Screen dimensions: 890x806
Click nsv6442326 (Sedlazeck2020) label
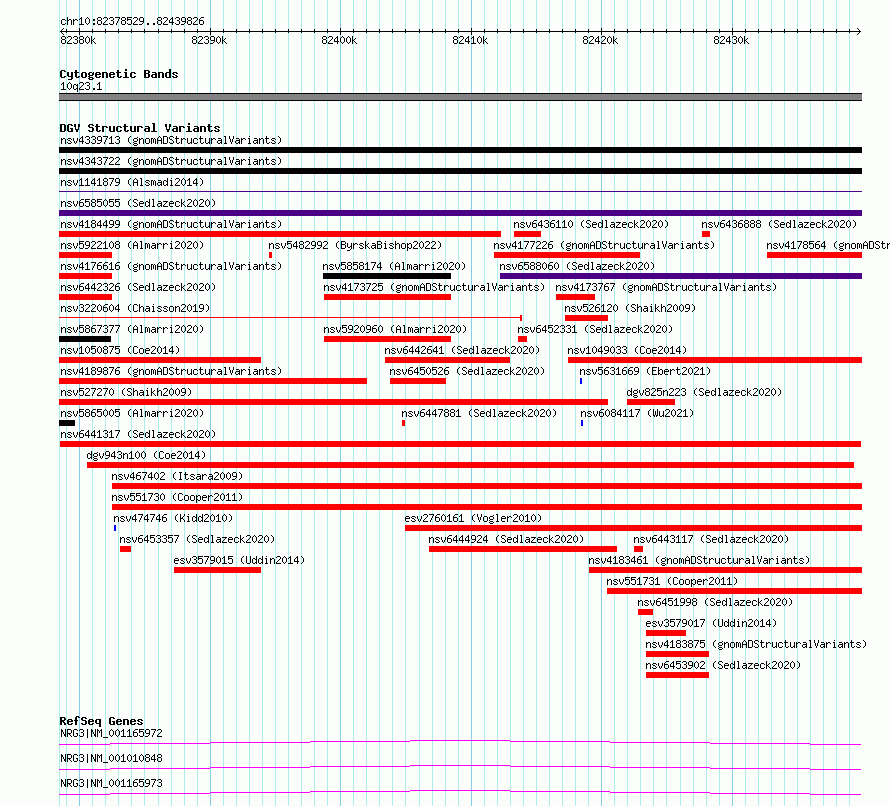pyautogui.click(x=138, y=287)
